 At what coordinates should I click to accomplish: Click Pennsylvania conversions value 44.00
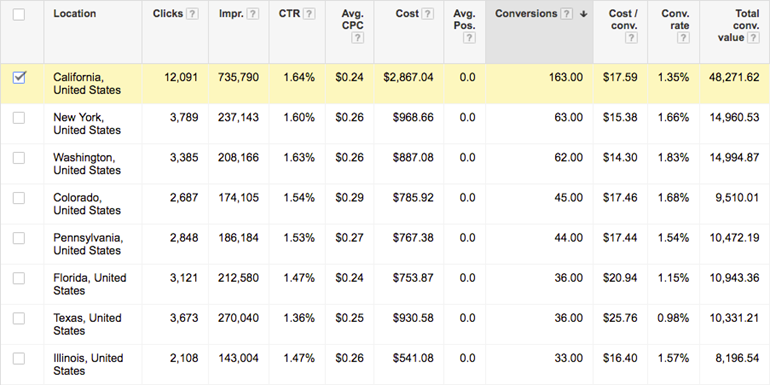tap(569, 238)
